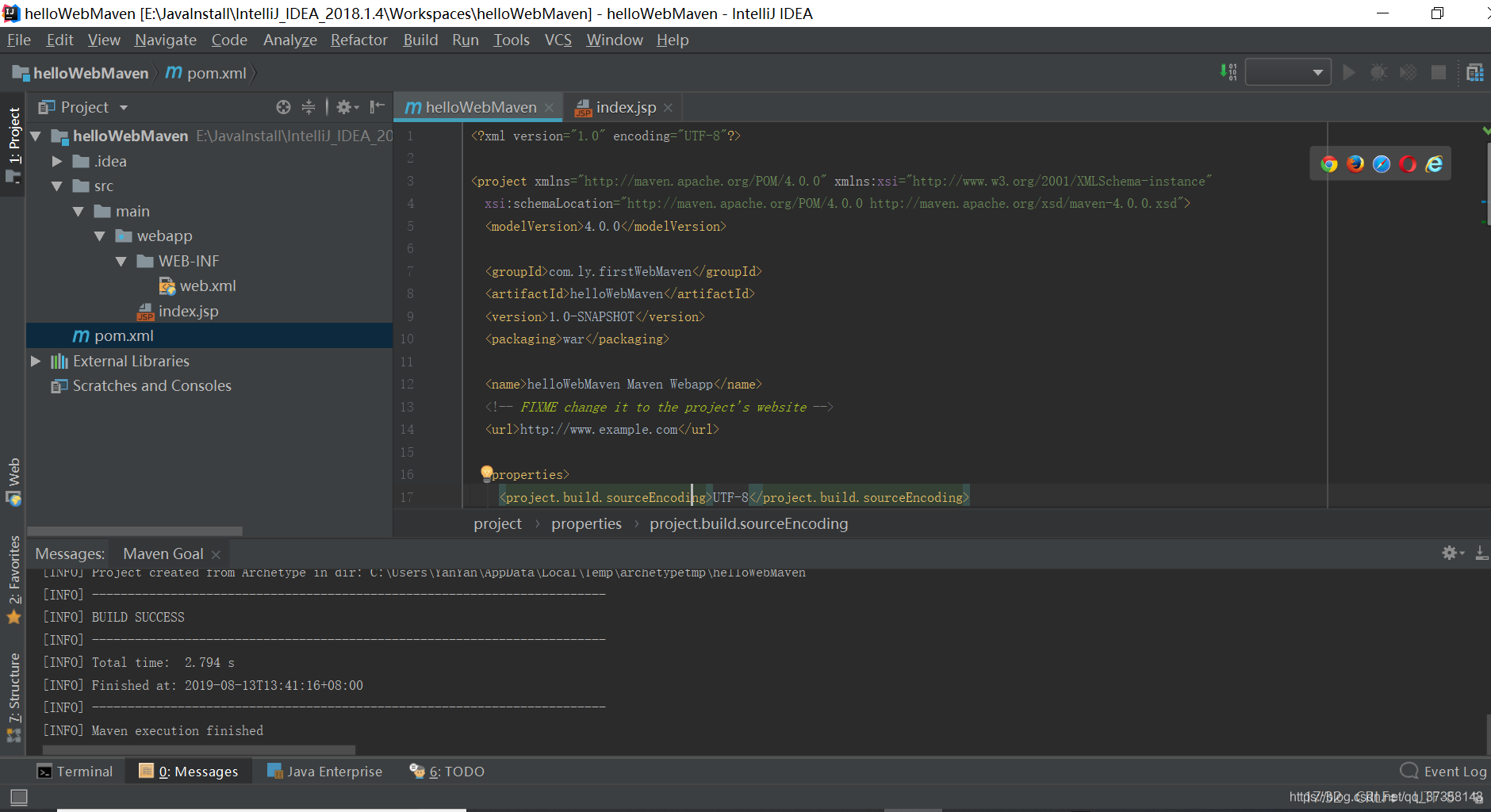Click pom.xml in navigation breadcrumb

pos(207,73)
